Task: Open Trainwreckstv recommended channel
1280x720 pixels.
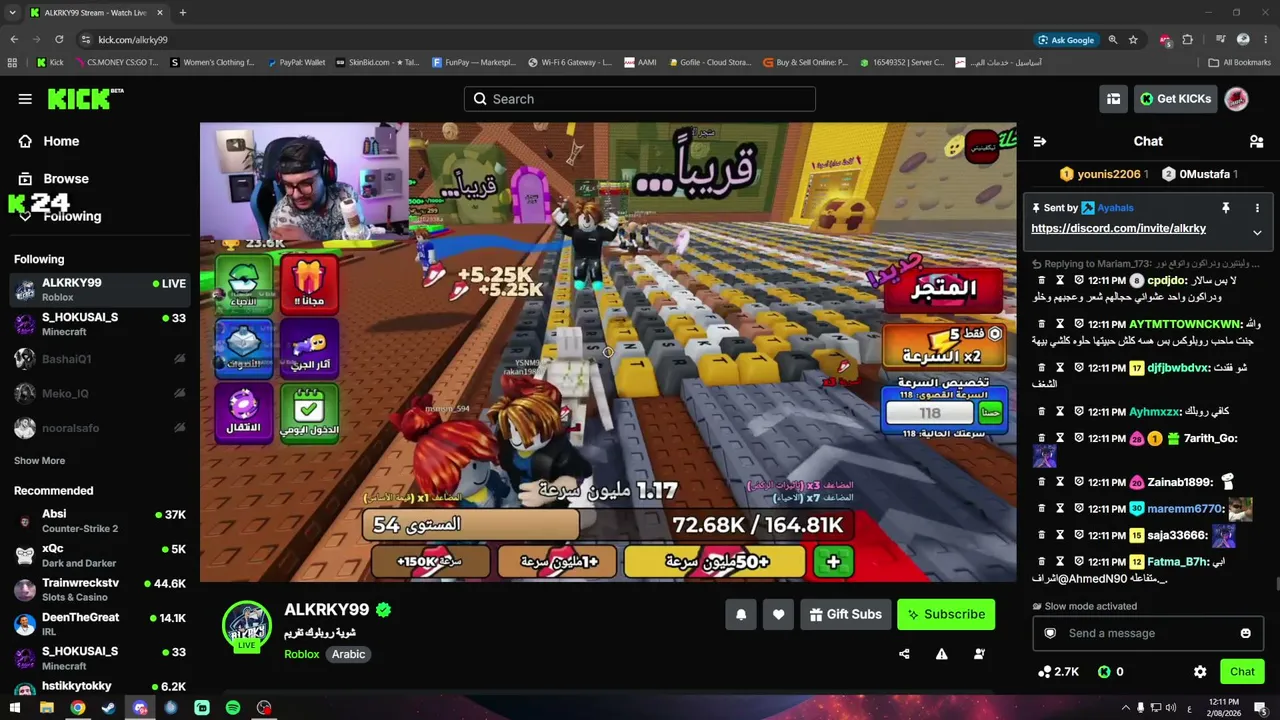Action: click(98, 589)
